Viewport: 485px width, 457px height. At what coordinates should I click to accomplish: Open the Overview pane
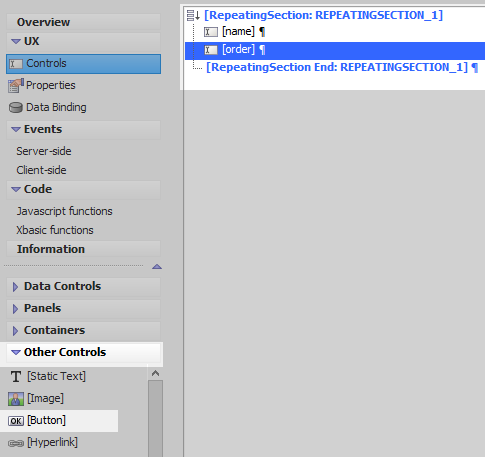point(83,22)
